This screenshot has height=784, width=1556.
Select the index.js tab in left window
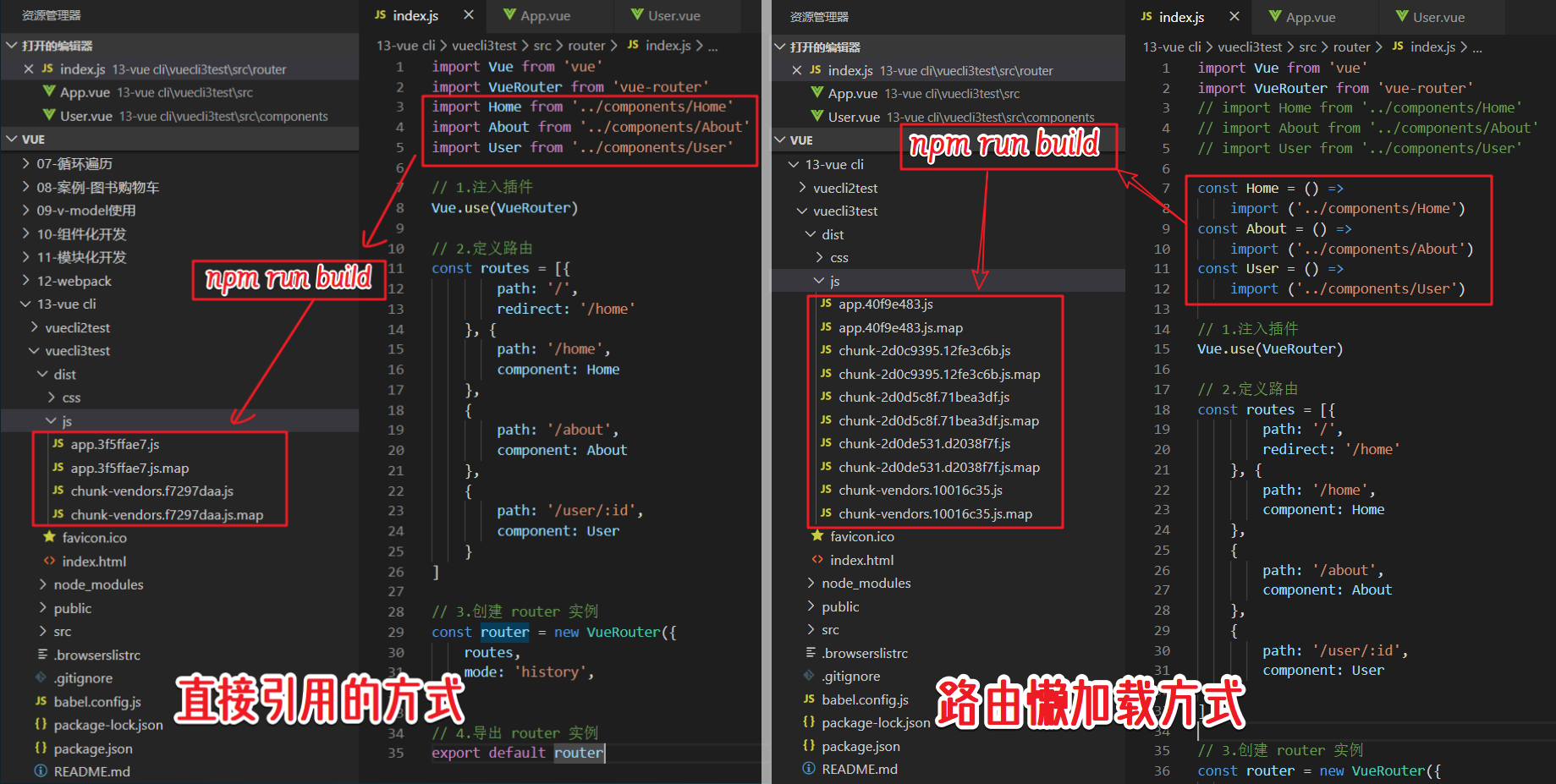pyautogui.click(x=415, y=15)
